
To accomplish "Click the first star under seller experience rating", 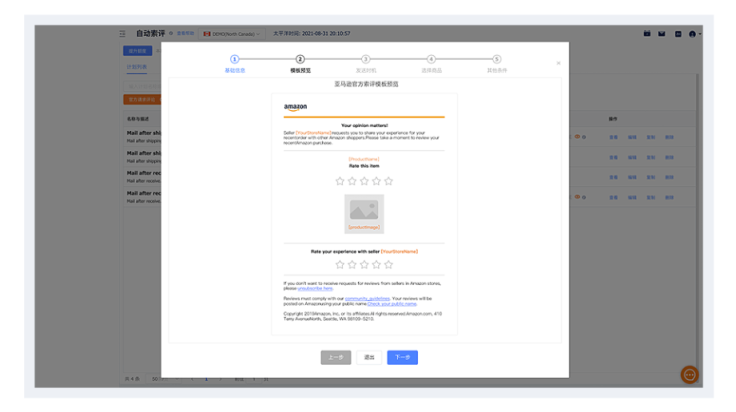I will 340,264.
